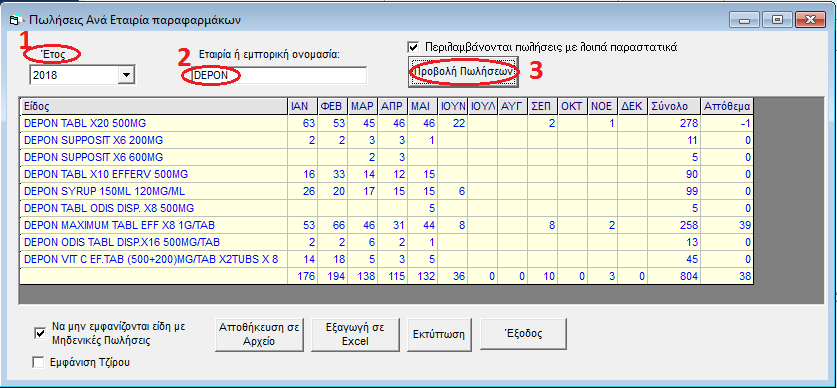Select row DEPON VIT C EF.TAB
Screen dimensions: 837x388
tap(386, 259)
